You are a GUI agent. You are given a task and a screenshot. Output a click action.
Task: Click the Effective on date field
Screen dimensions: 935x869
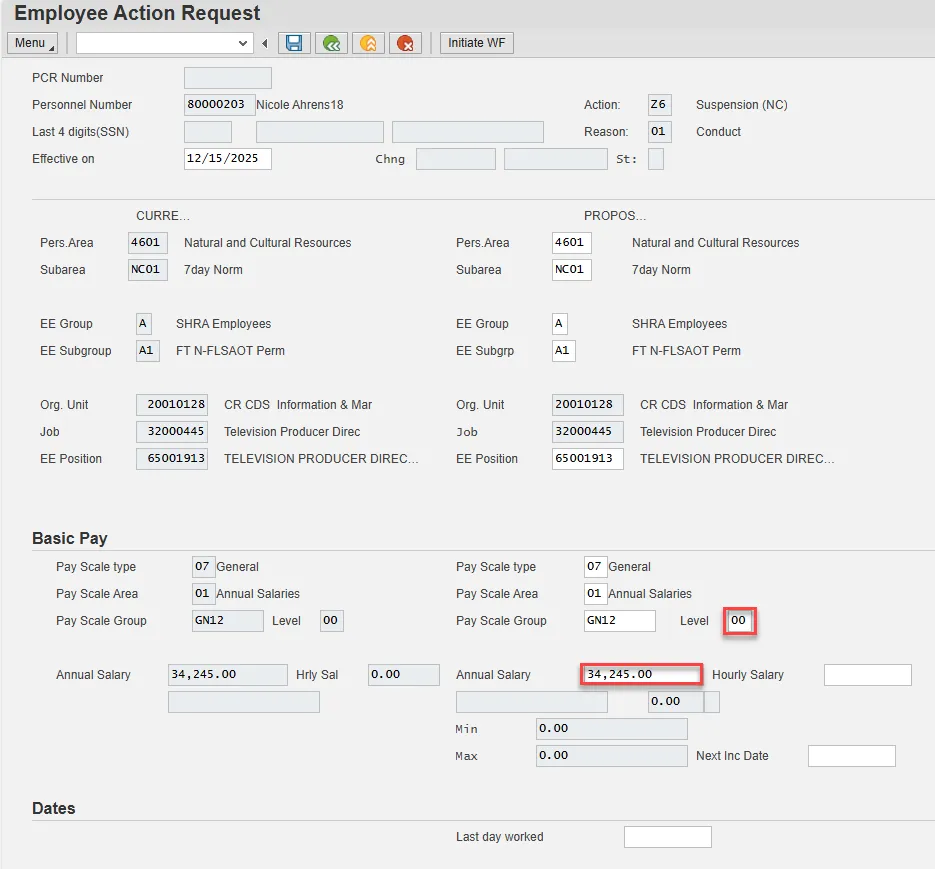227,159
